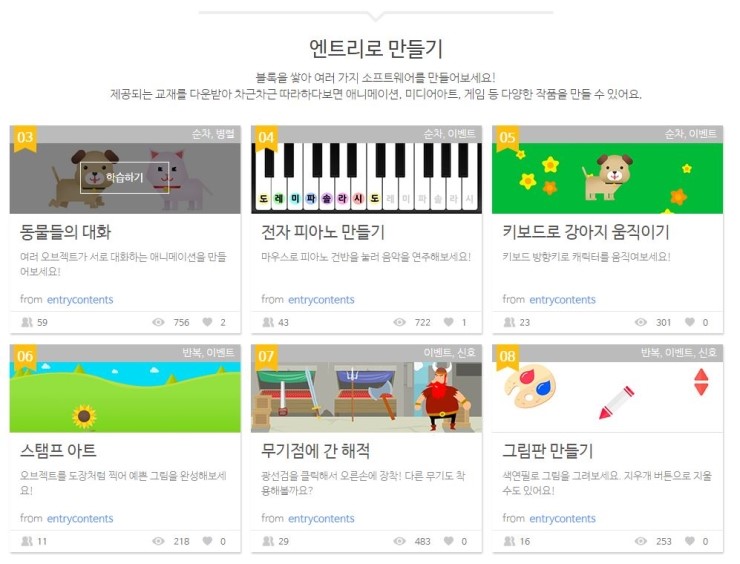Viewport: 740px width, 564px height.
Task: Click the heart icon on 그림판 만들기 card
Action: click(690, 541)
